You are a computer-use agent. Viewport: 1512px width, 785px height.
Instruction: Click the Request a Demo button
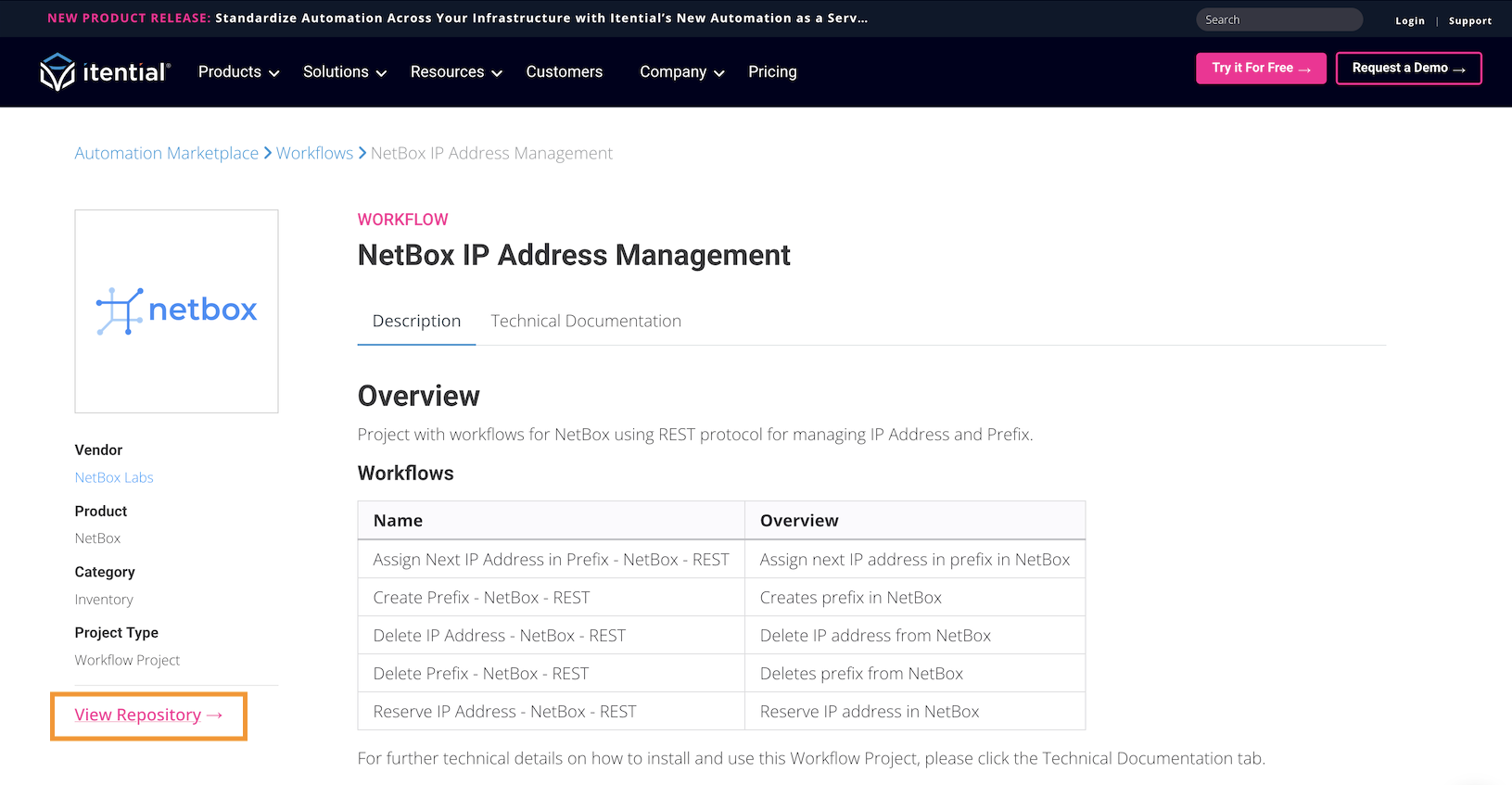point(1407,69)
